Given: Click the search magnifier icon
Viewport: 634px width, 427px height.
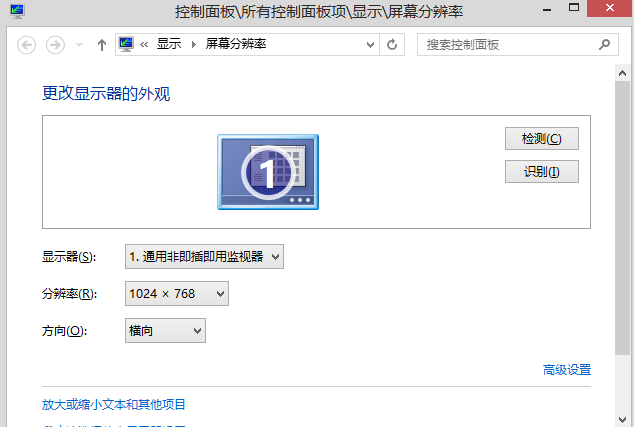Looking at the screenshot, I should pyautogui.click(x=604, y=44).
